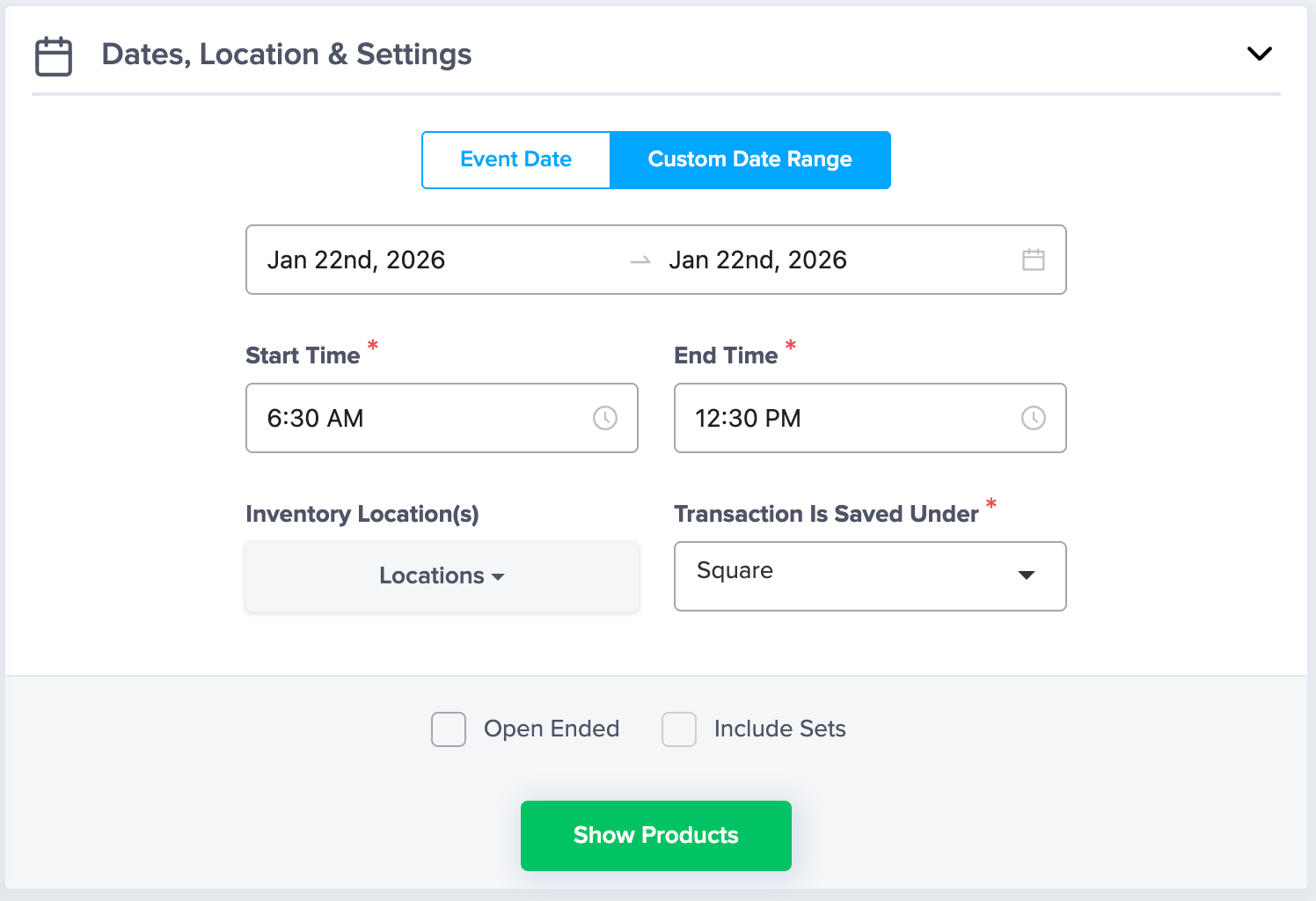Click clock icon in Start Time field

604,418
